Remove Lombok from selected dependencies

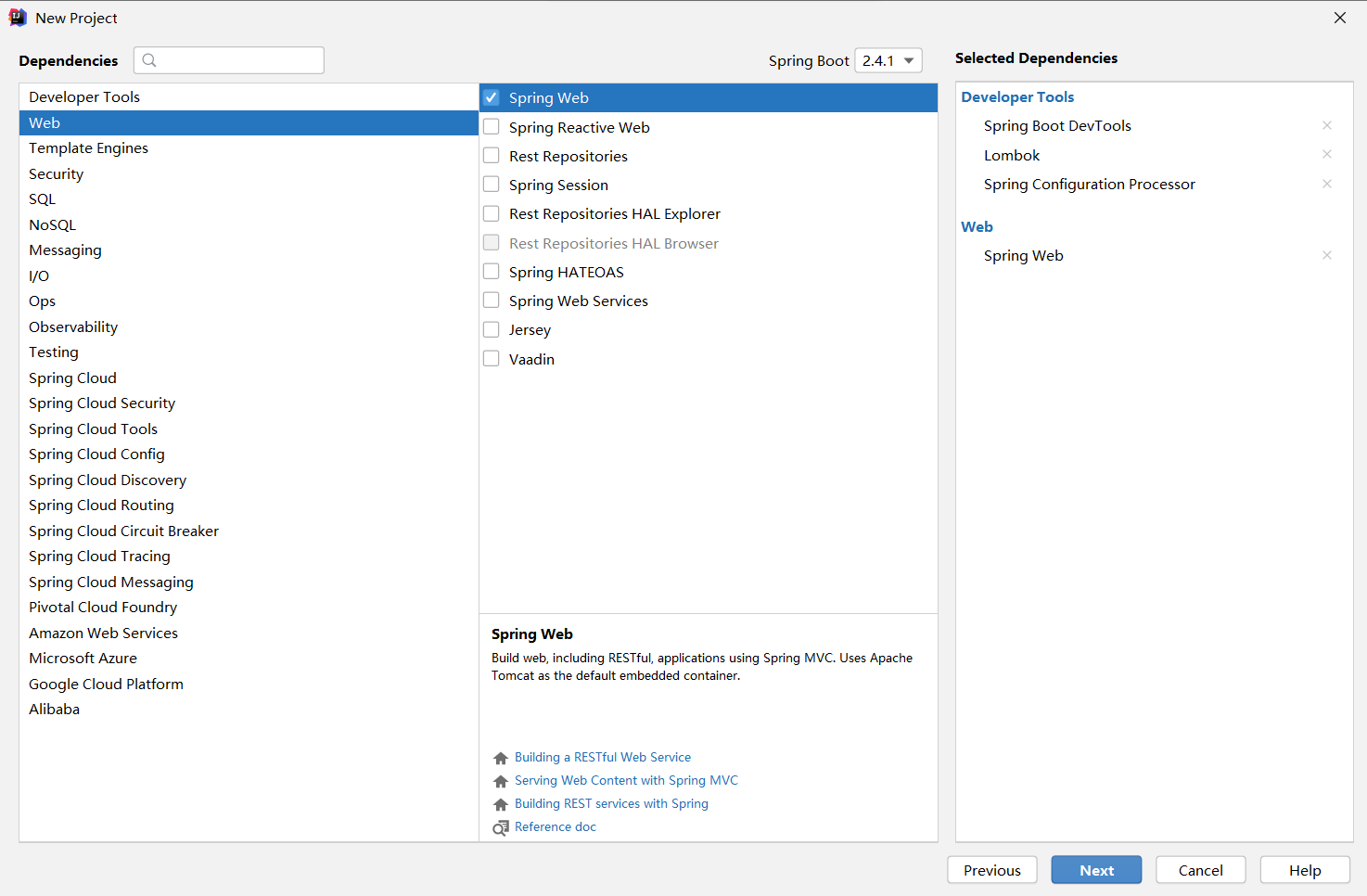1327,154
